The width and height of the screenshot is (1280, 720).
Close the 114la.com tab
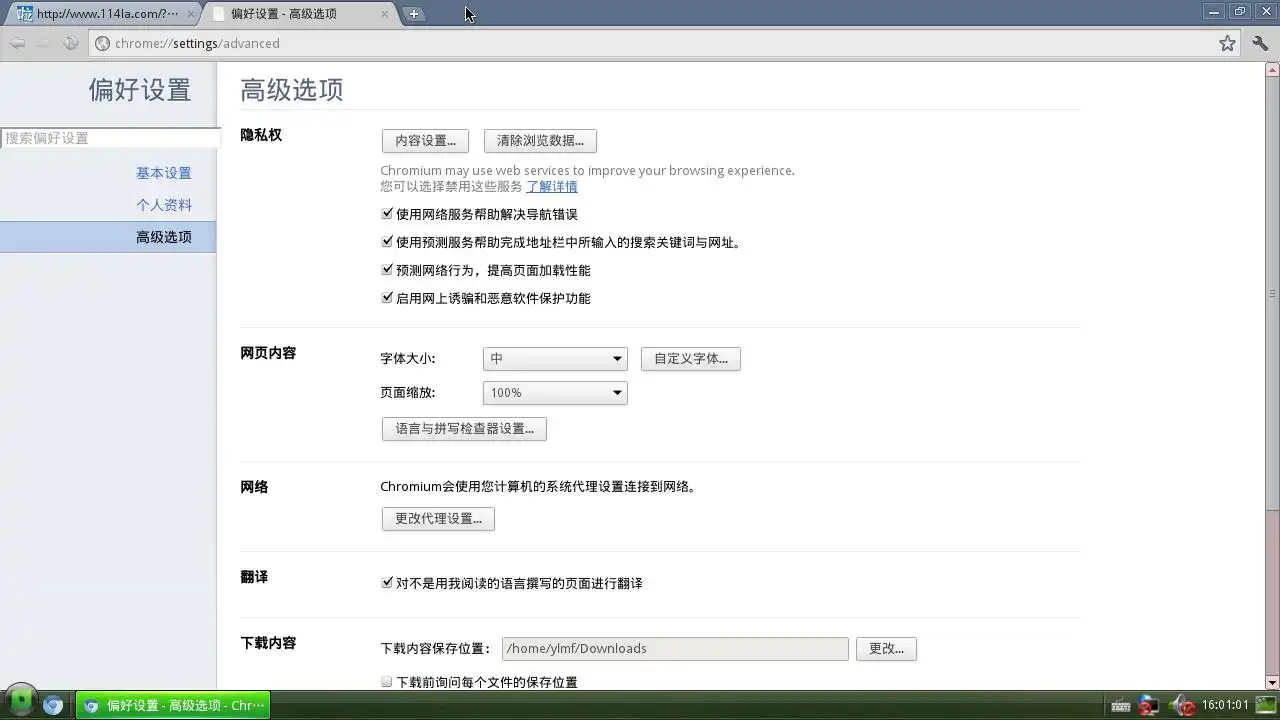(191, 14)
